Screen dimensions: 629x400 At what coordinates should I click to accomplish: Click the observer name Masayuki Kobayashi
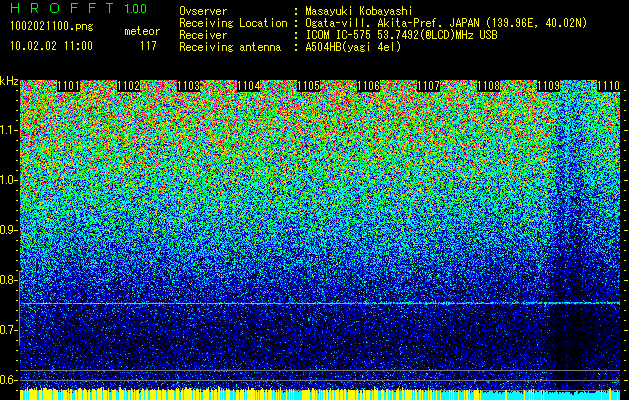359,11
